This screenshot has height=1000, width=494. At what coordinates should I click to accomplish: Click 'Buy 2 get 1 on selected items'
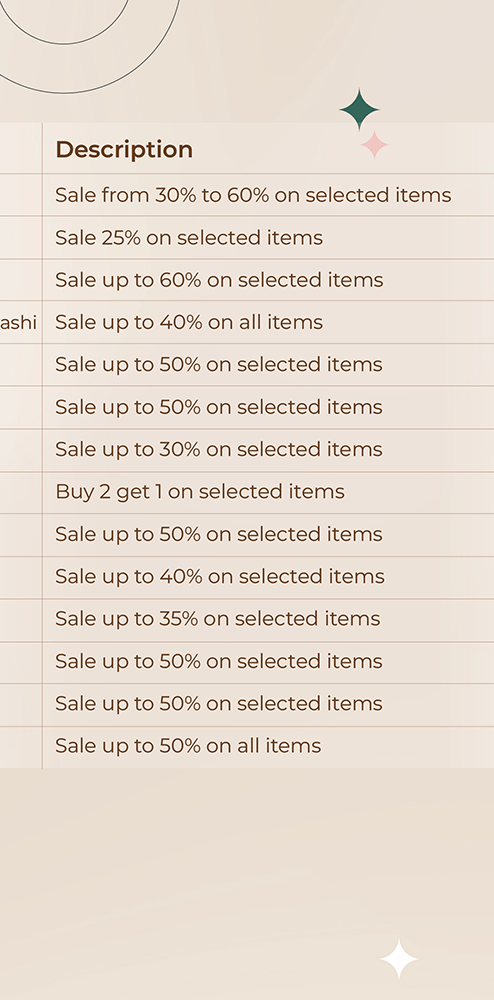[200, 492]
